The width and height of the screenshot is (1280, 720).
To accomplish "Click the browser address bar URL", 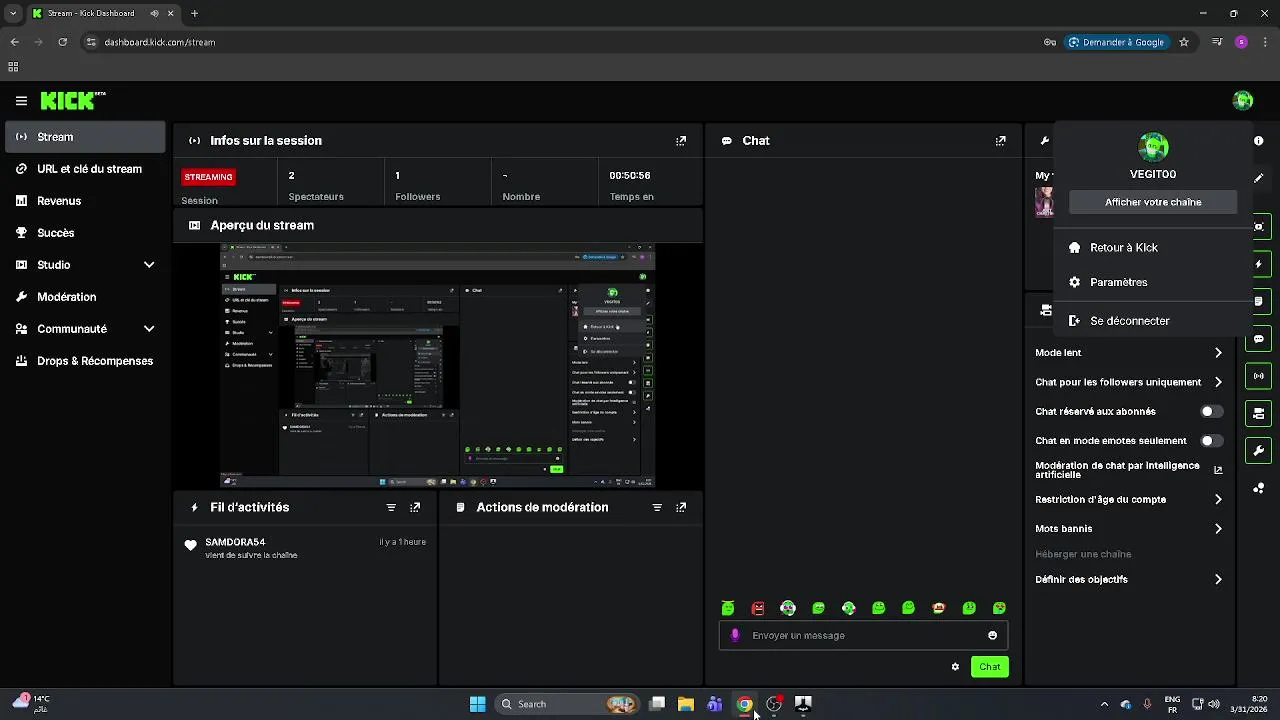I will click(160, 42).
